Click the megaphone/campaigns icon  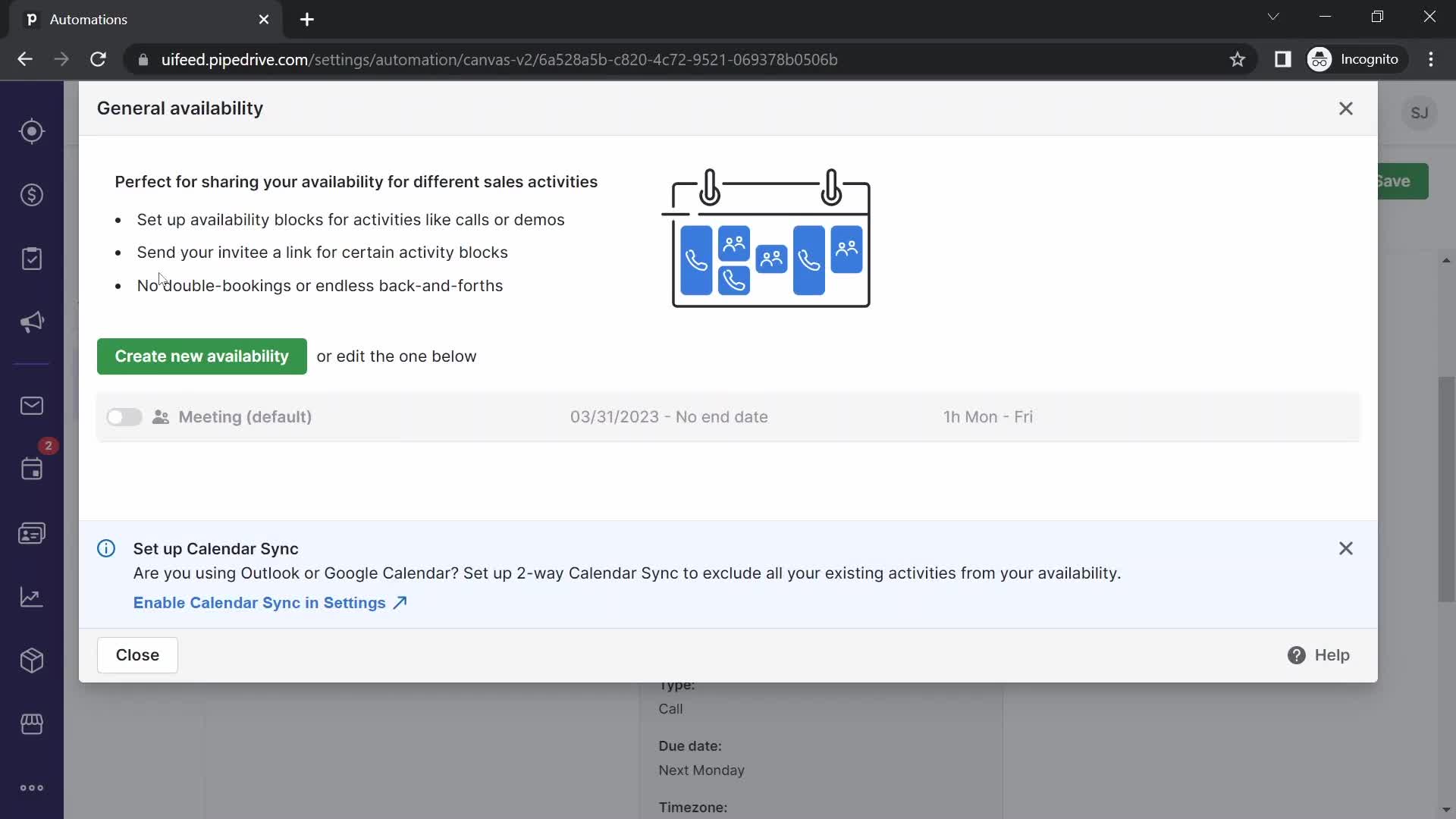[32, 322]
